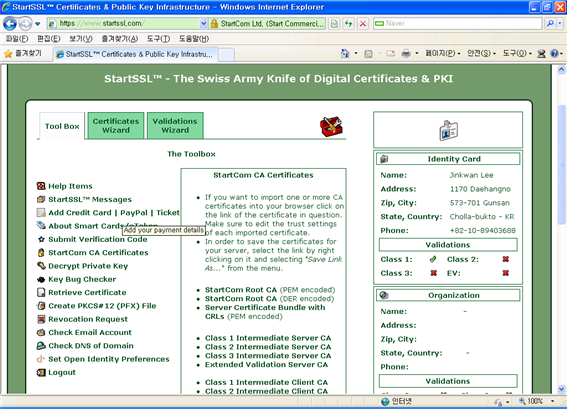Switch to the Validations Wizard tab
The image size is (567, 409).
click(175, 125)
